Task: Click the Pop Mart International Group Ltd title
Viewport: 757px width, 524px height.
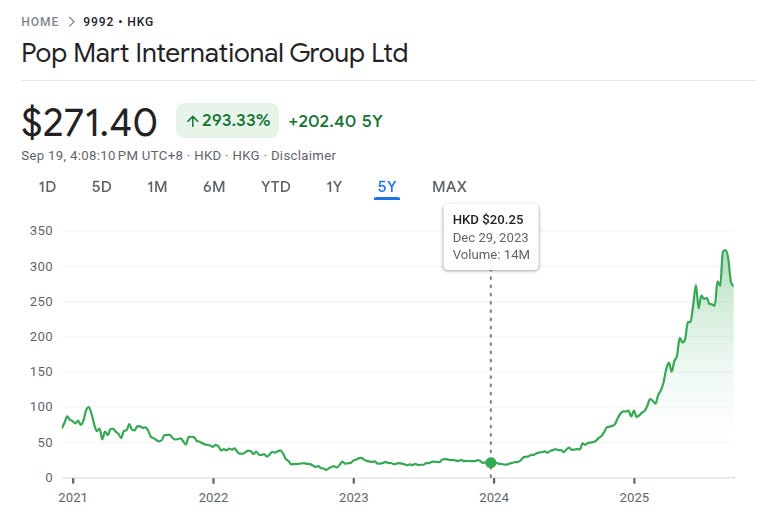Action: tap(215, 53)
